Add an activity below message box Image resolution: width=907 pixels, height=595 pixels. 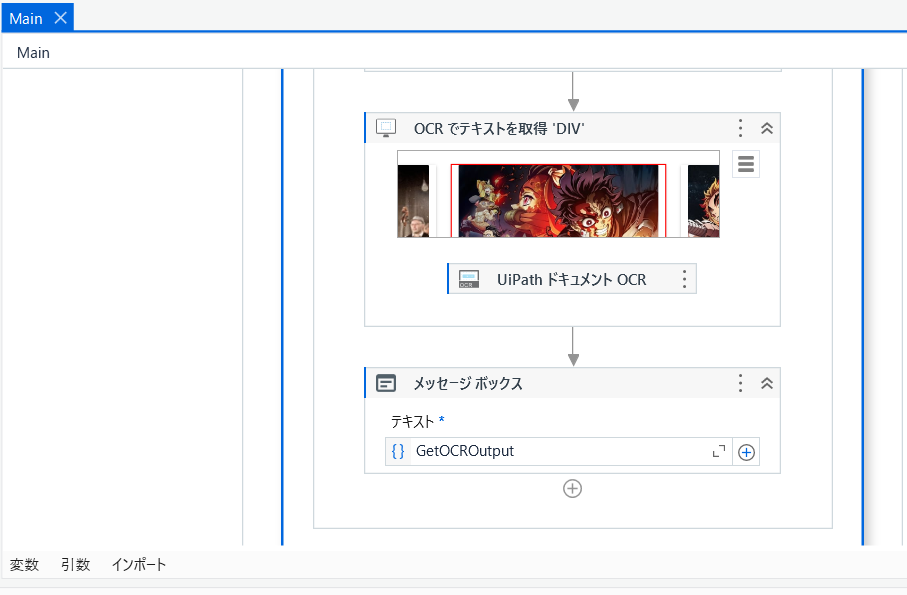(x=573, y=489)
